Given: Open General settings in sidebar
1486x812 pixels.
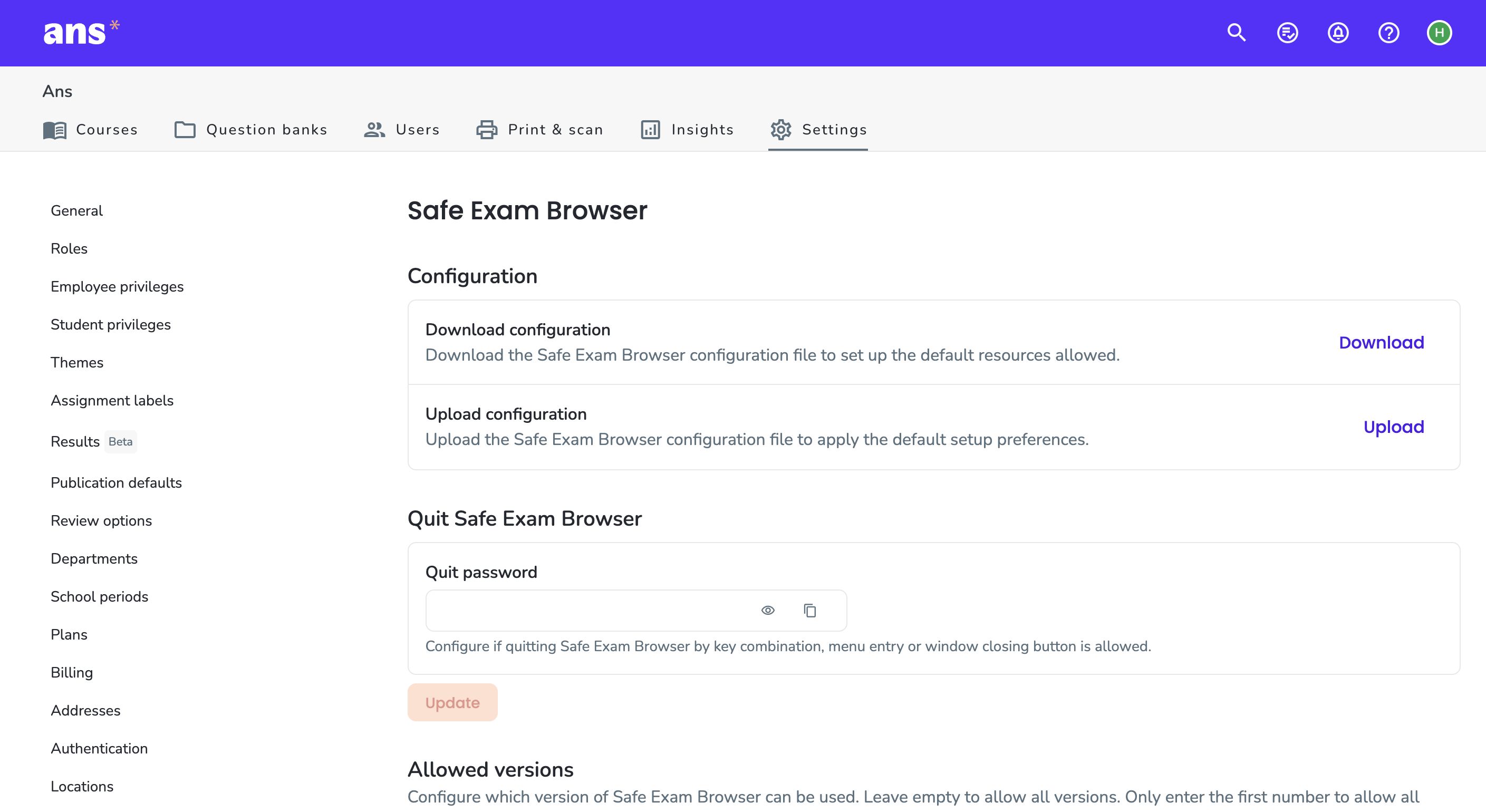Looking at the screenshot, I should 76,210.
